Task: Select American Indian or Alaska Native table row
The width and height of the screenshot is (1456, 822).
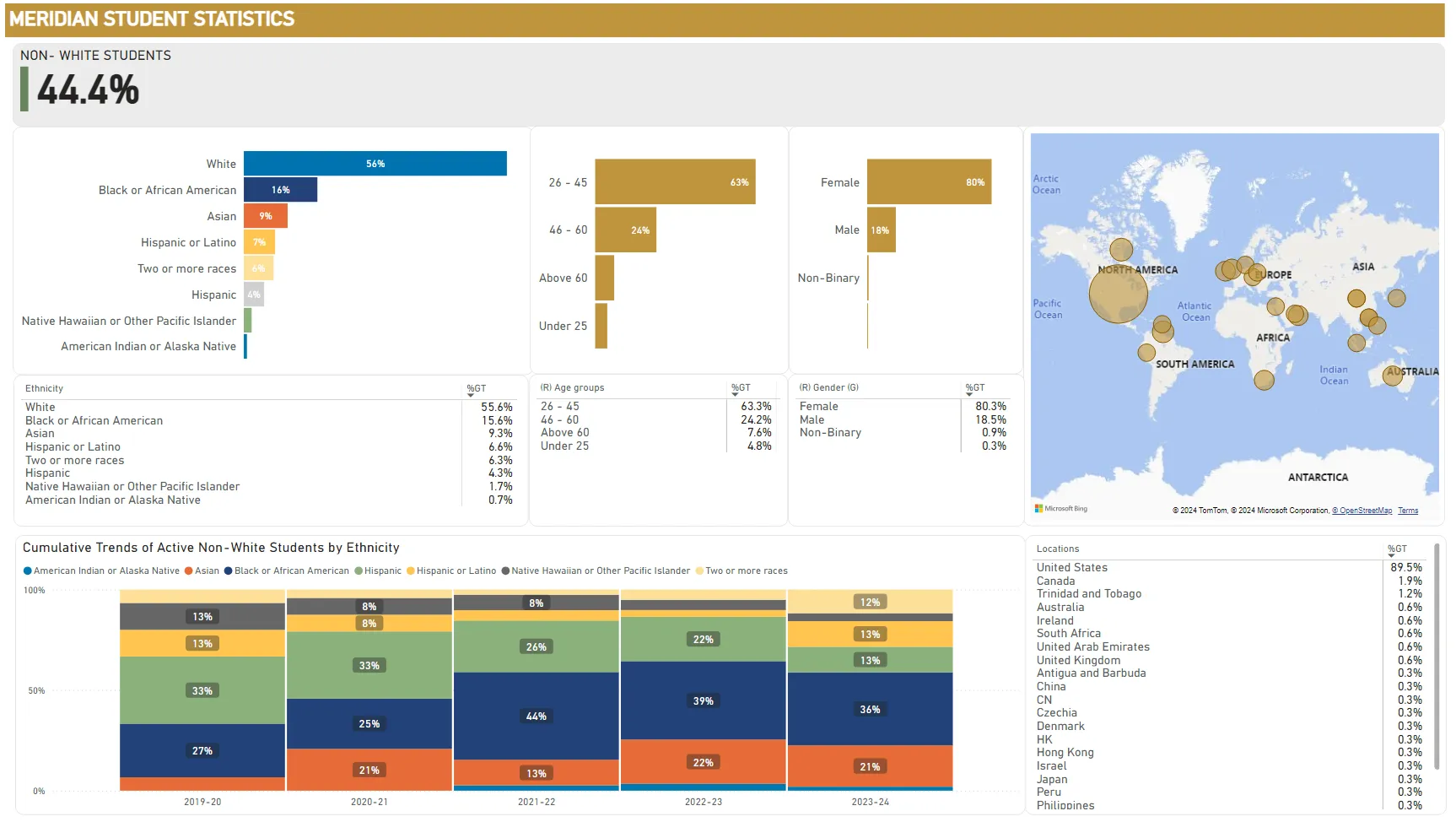Action: pos(269,500)
